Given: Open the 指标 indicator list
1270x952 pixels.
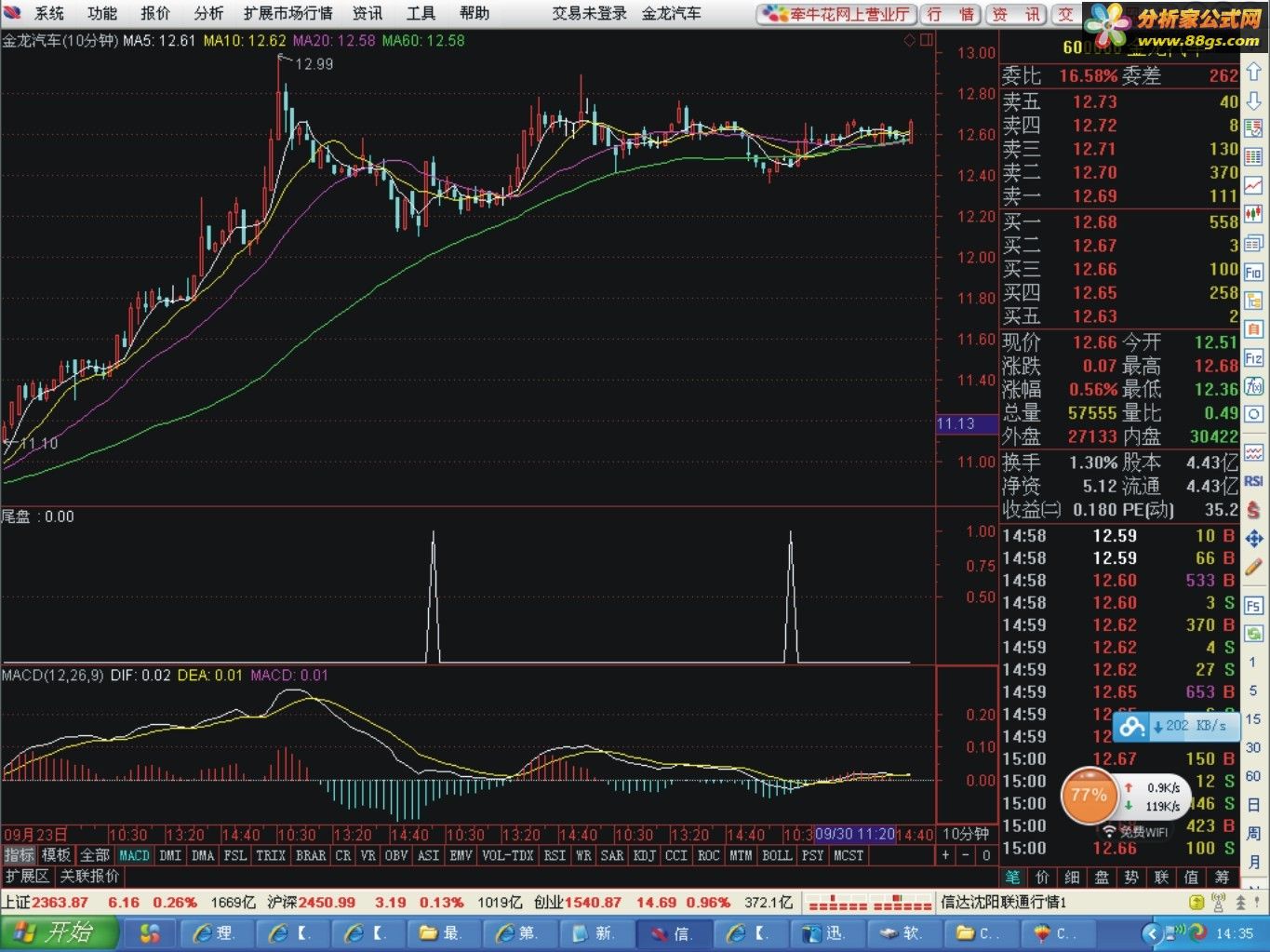Looking at the screenshot, I should pyautogui.click(x=19, y=855).
